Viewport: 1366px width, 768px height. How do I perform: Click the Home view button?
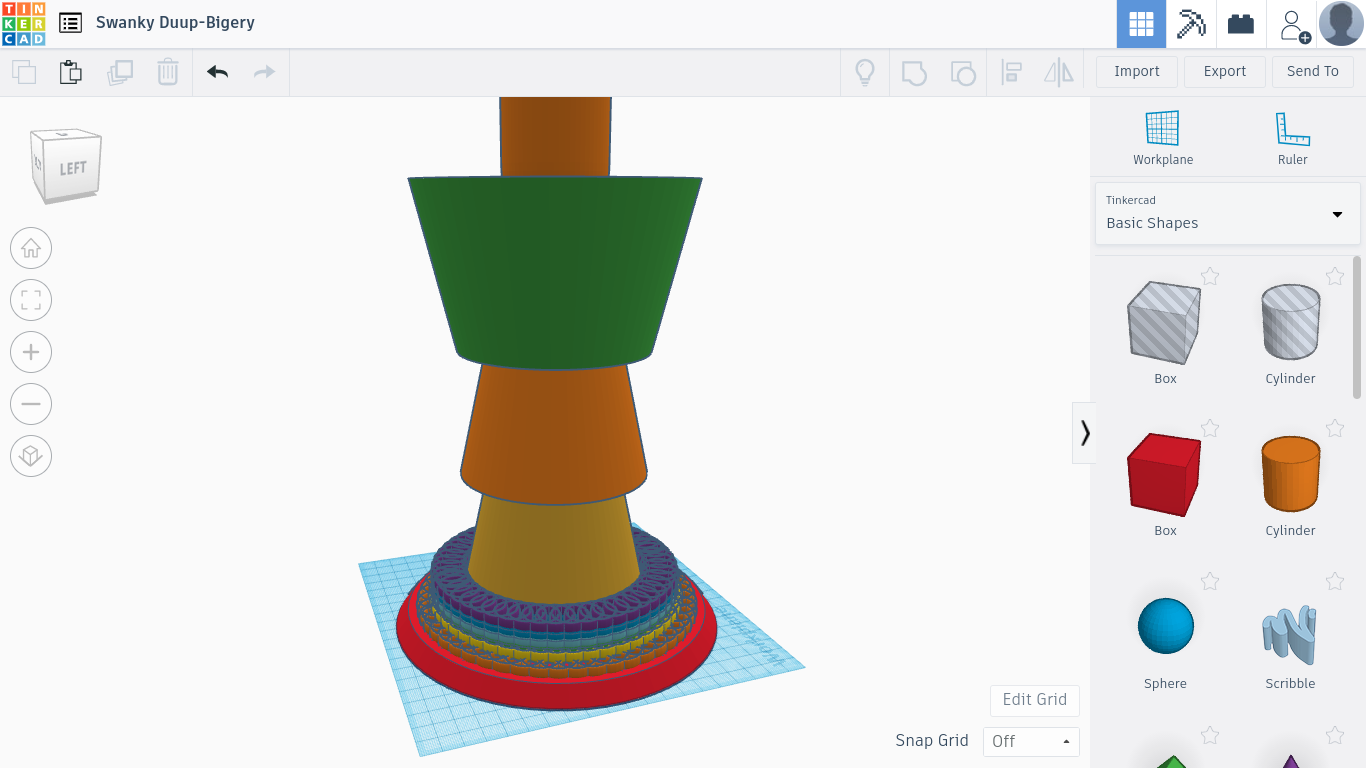pos(31,248)
